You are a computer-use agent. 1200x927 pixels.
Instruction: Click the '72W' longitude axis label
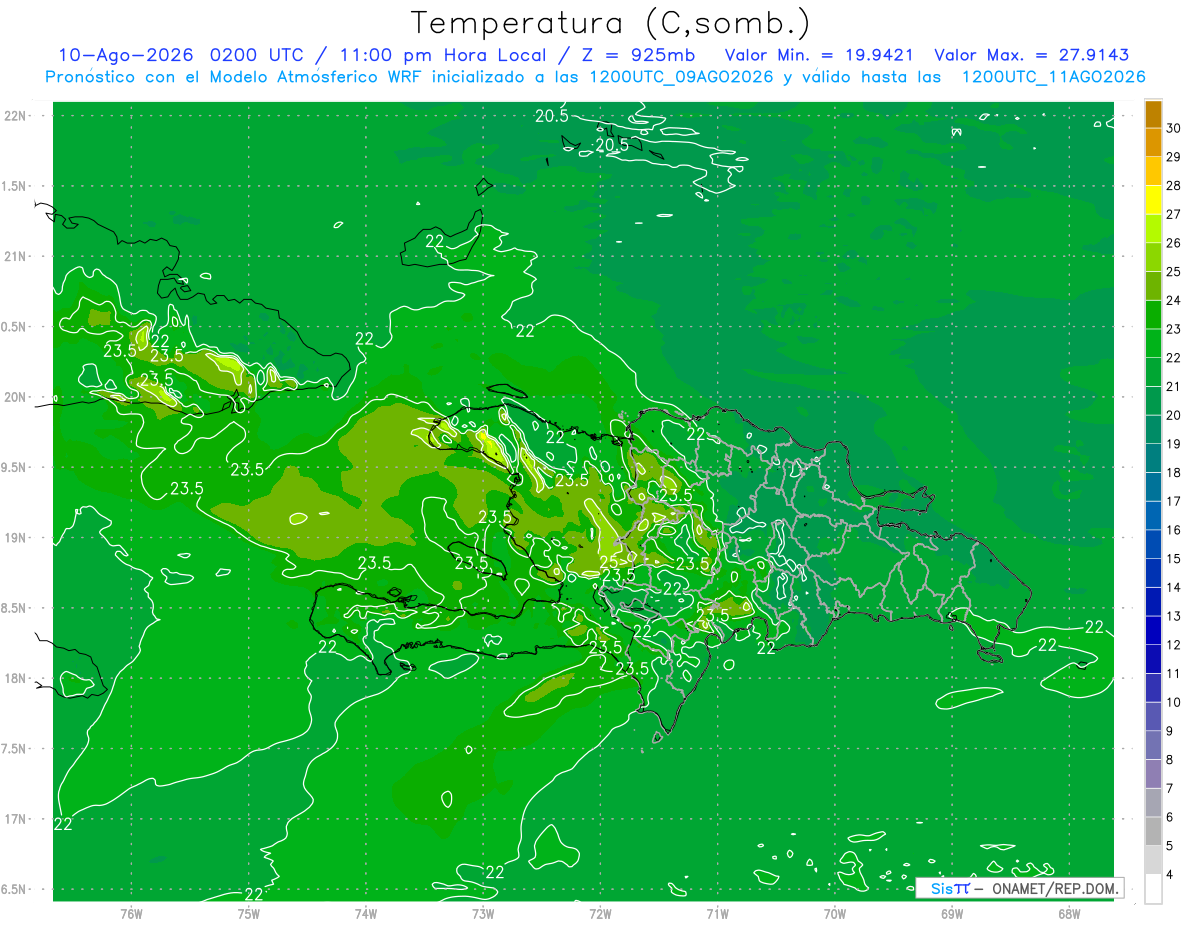tap(600, 914)
